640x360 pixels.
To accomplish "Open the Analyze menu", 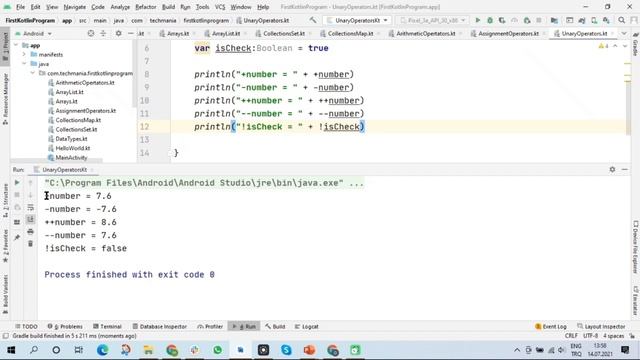I will (120, 7).
